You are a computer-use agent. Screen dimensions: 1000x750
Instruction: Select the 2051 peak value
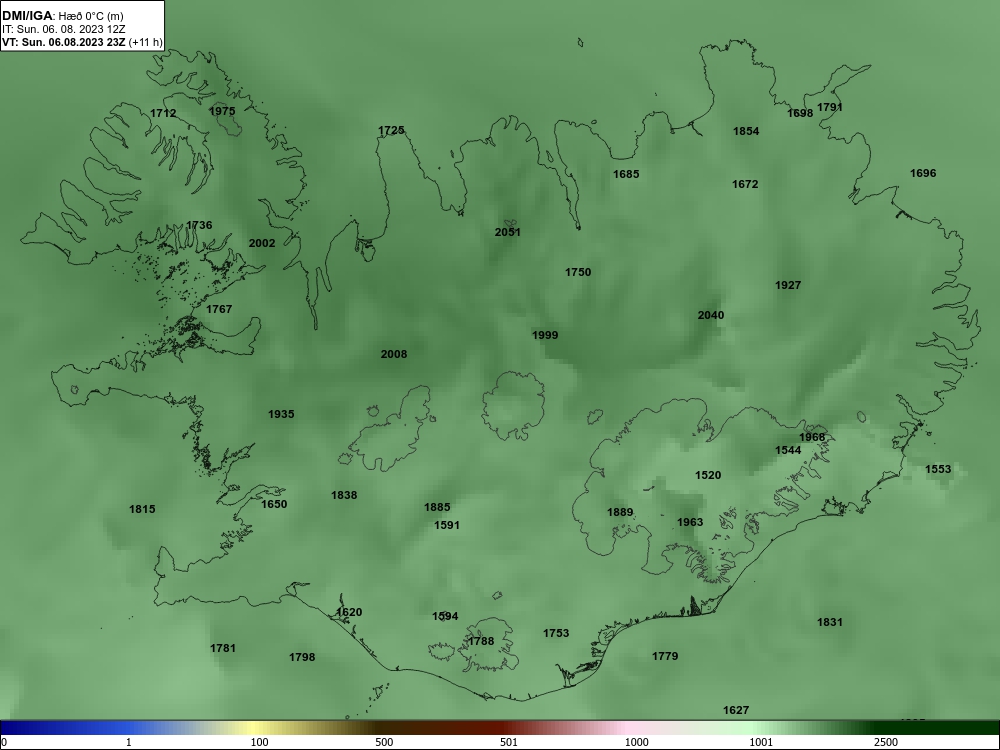coord(508,232)
